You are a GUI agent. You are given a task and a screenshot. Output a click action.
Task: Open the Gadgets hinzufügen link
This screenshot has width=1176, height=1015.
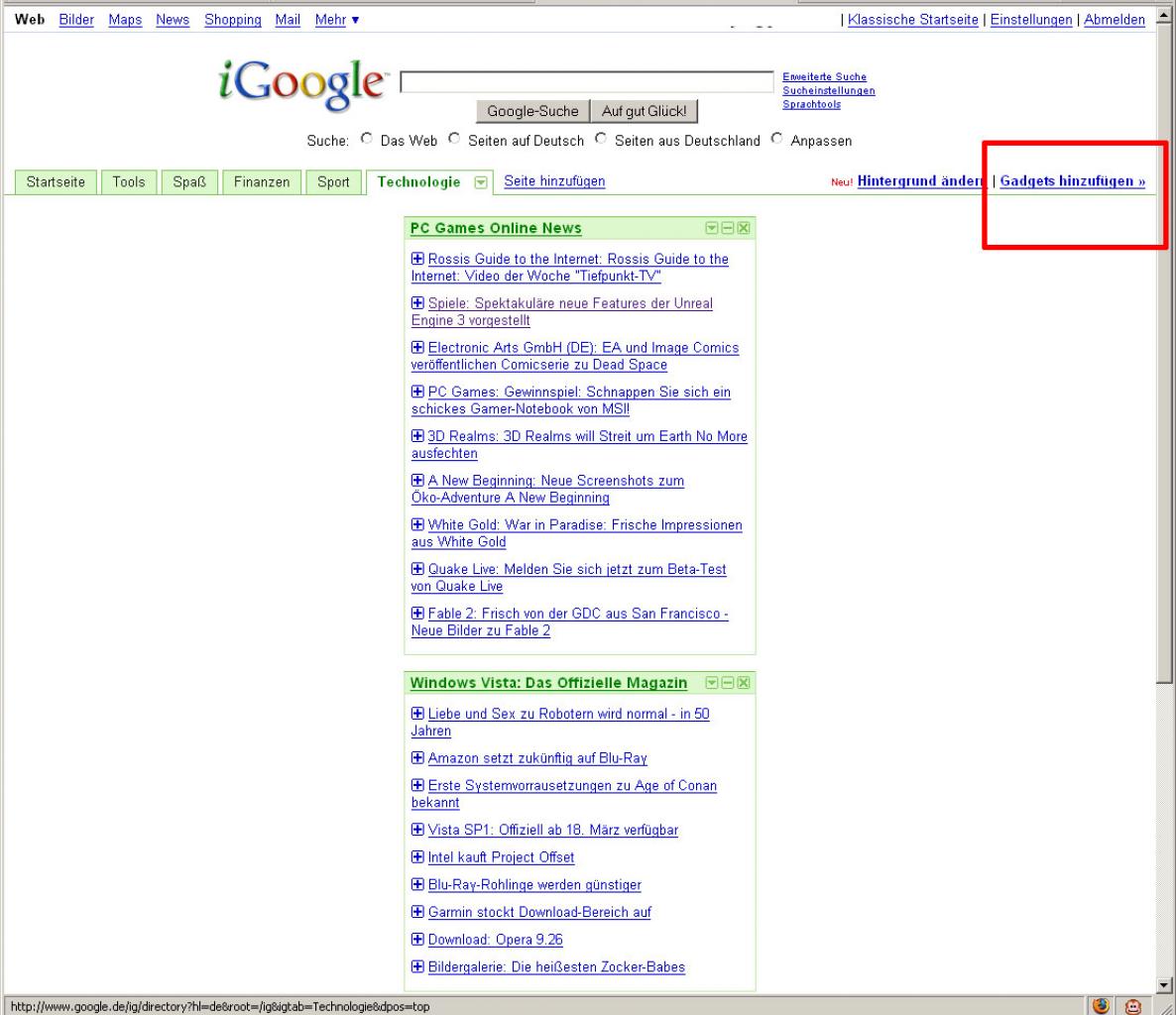[x=1073, y=180]
